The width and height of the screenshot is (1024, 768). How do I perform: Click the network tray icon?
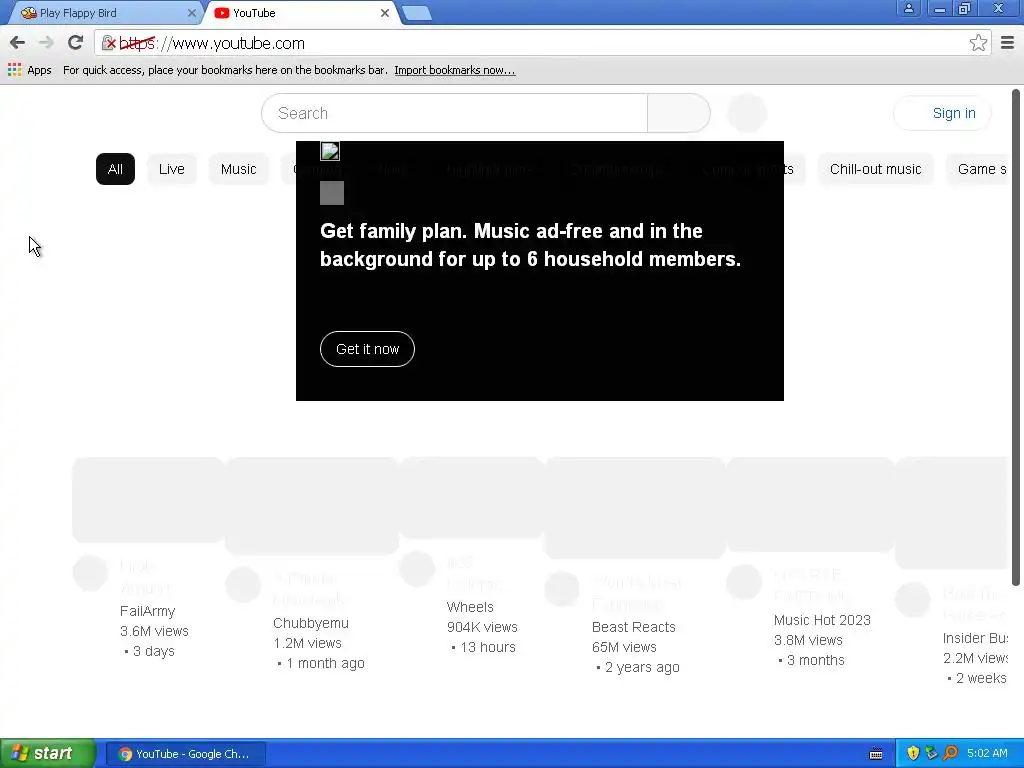click(931, 753)
